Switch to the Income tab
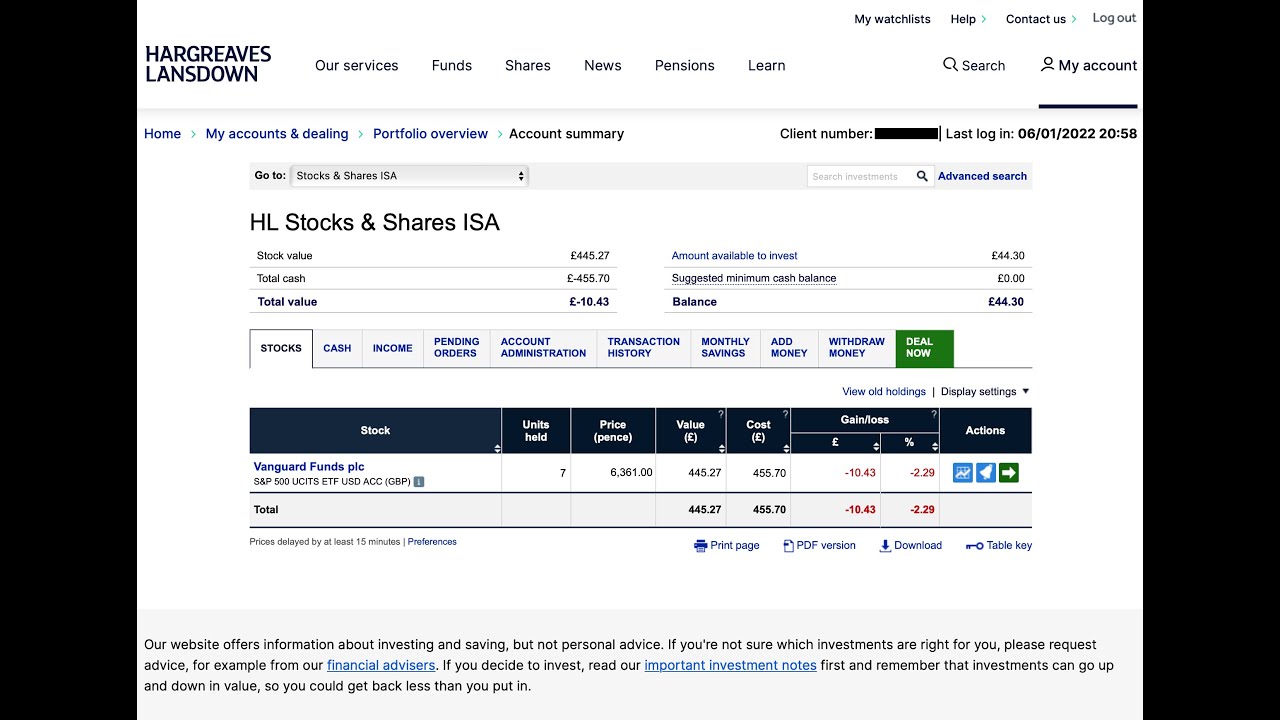 coord(393,348)
